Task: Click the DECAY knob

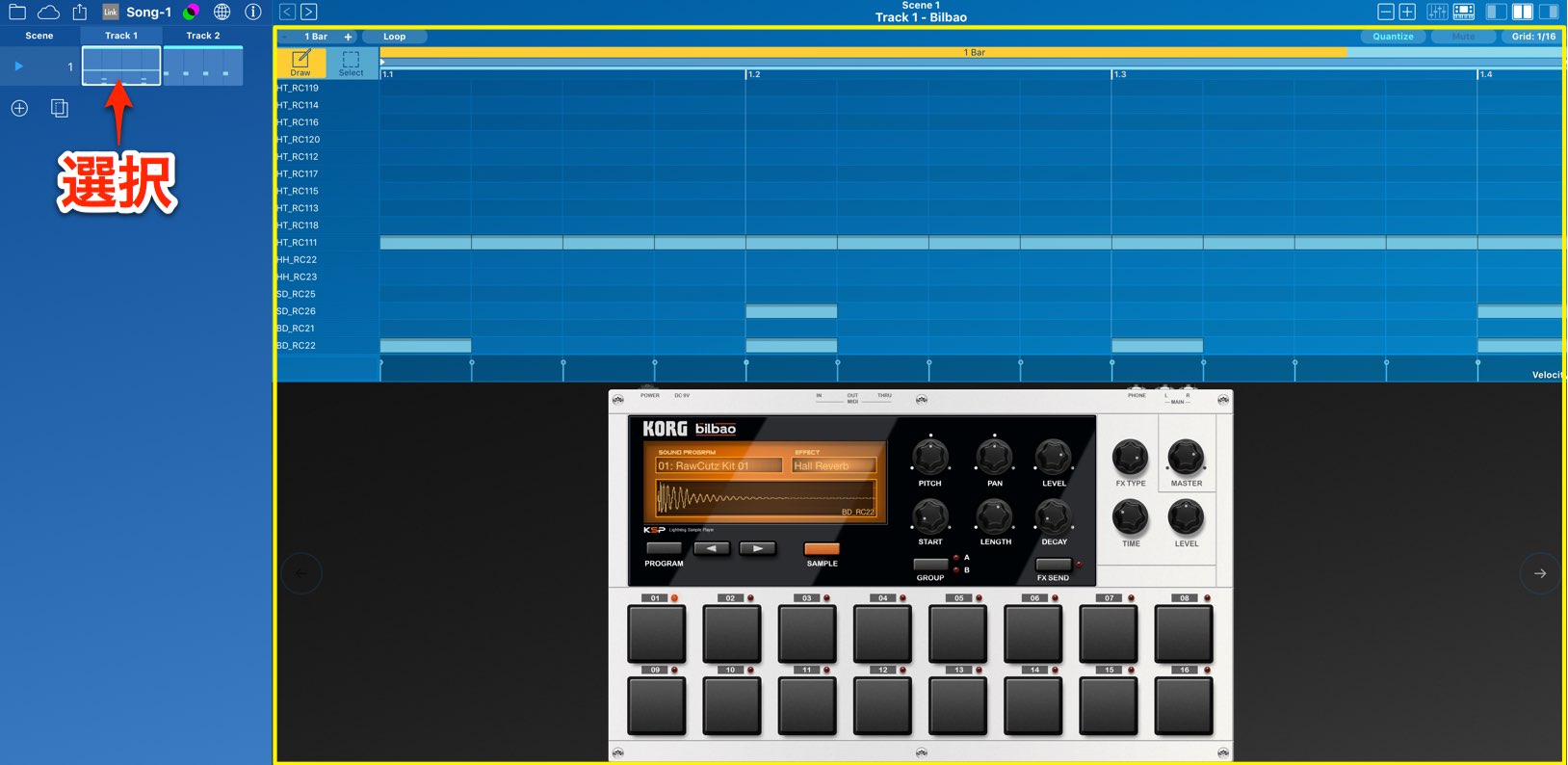Action: click(x=1054, y=516)
